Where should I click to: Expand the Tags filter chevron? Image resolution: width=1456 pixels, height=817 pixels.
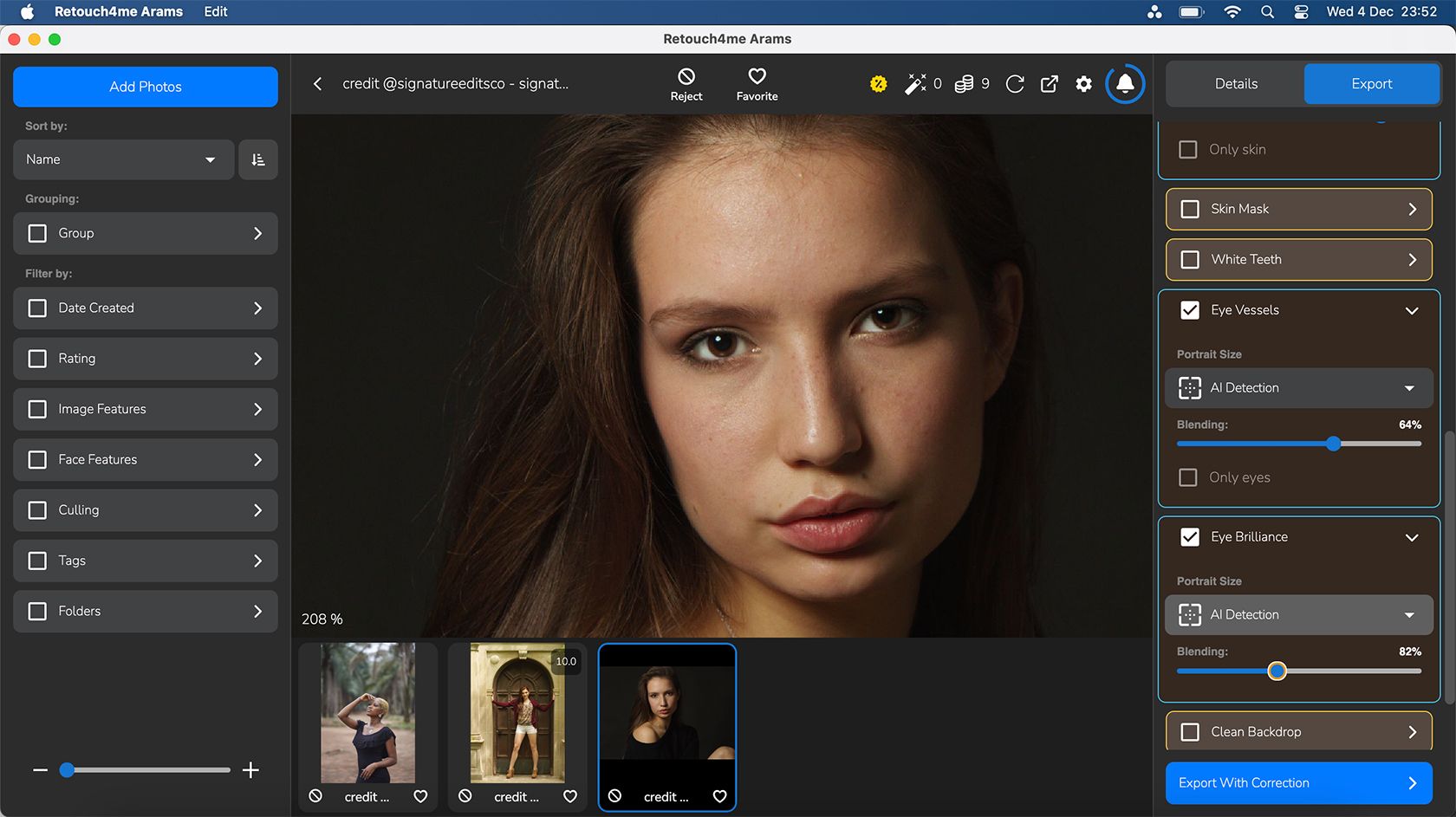pyautogui.click(x=257, y=561)
